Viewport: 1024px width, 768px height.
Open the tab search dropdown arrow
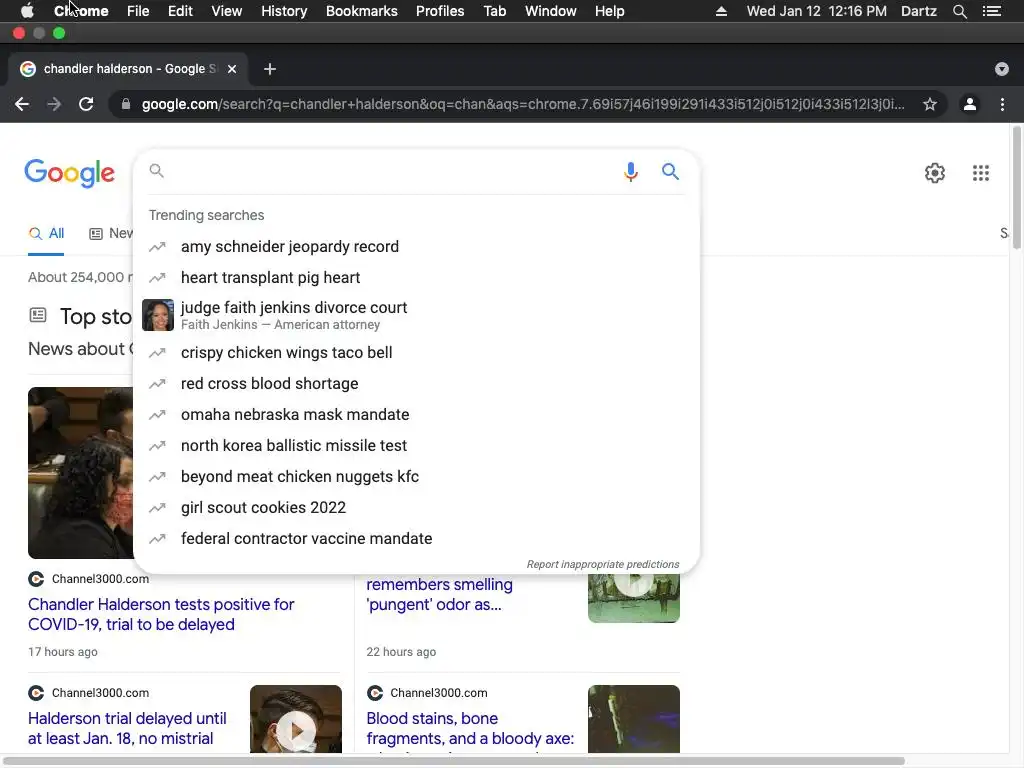[x=1002, y=69]
